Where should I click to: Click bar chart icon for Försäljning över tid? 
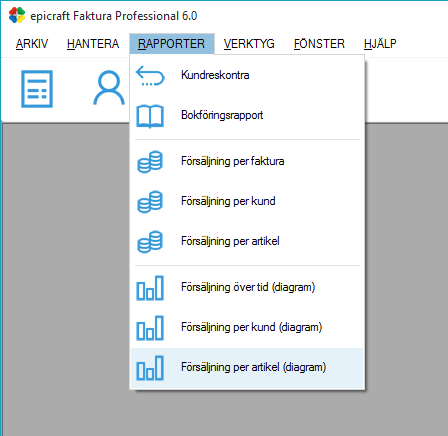[150, 288]
